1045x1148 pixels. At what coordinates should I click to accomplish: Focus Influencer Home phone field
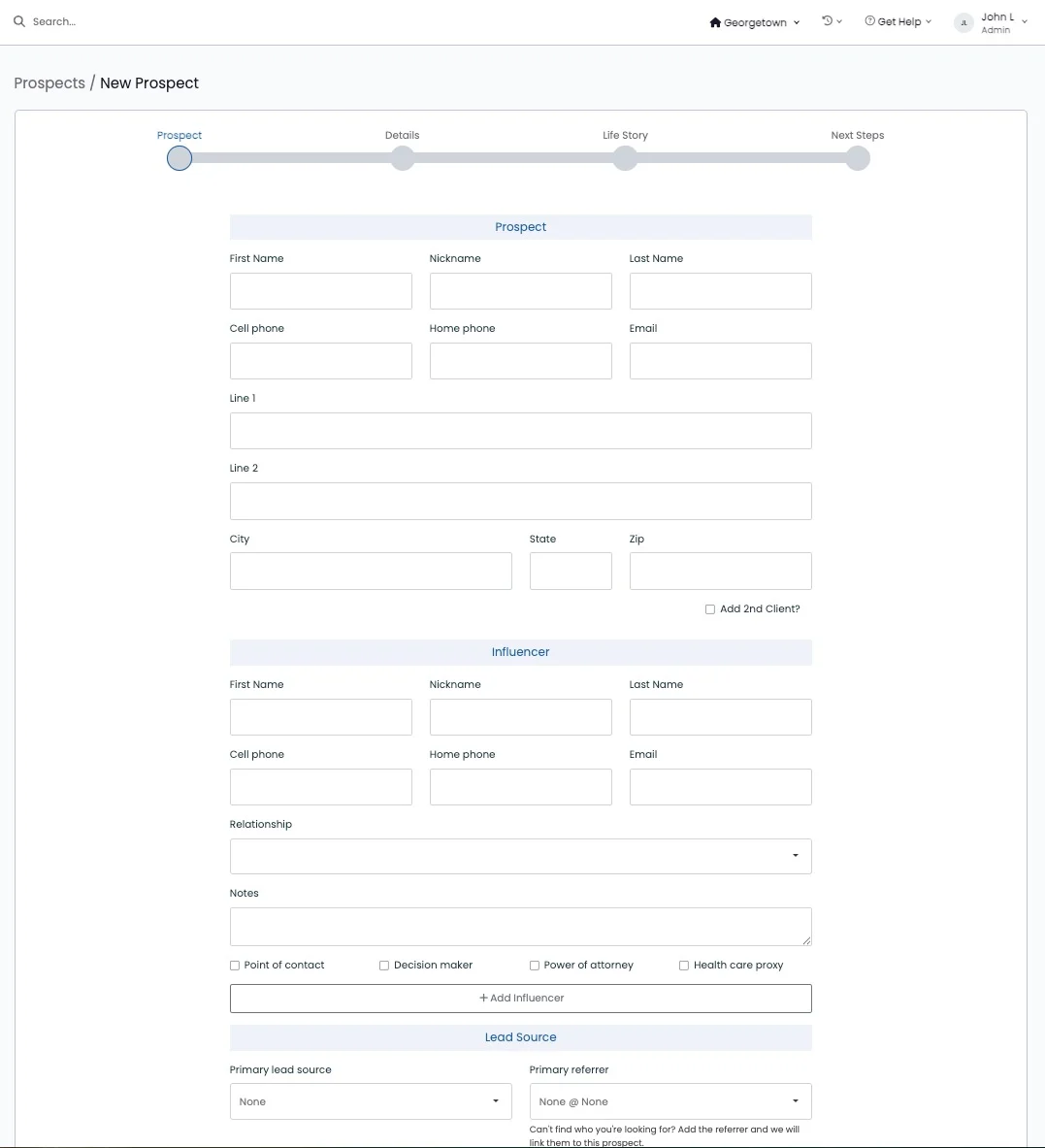coord(520,787)
